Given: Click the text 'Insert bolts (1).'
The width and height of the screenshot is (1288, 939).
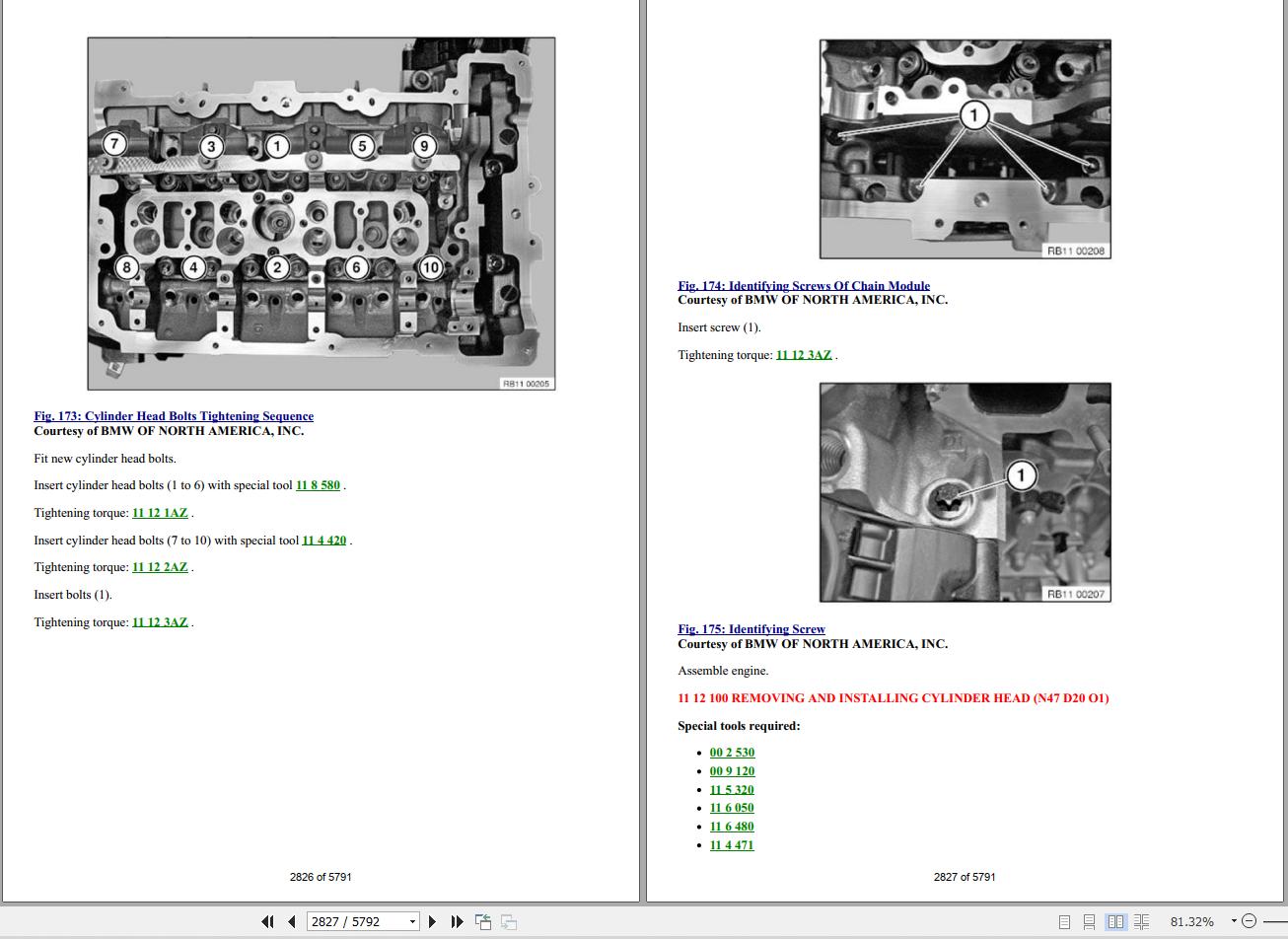Looking at the screenshot, I should (x=73, y=595).
